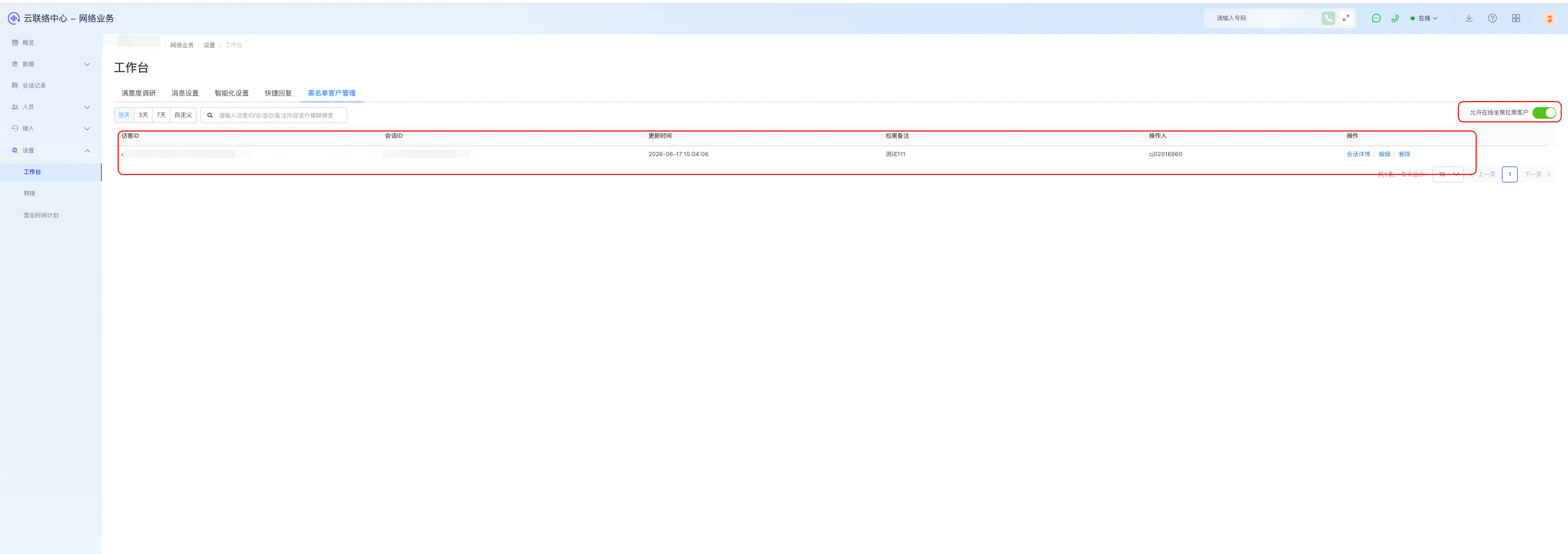The image size is (1568, 554).
Task: Click the 会话ID column header
Action: point(394,136)
